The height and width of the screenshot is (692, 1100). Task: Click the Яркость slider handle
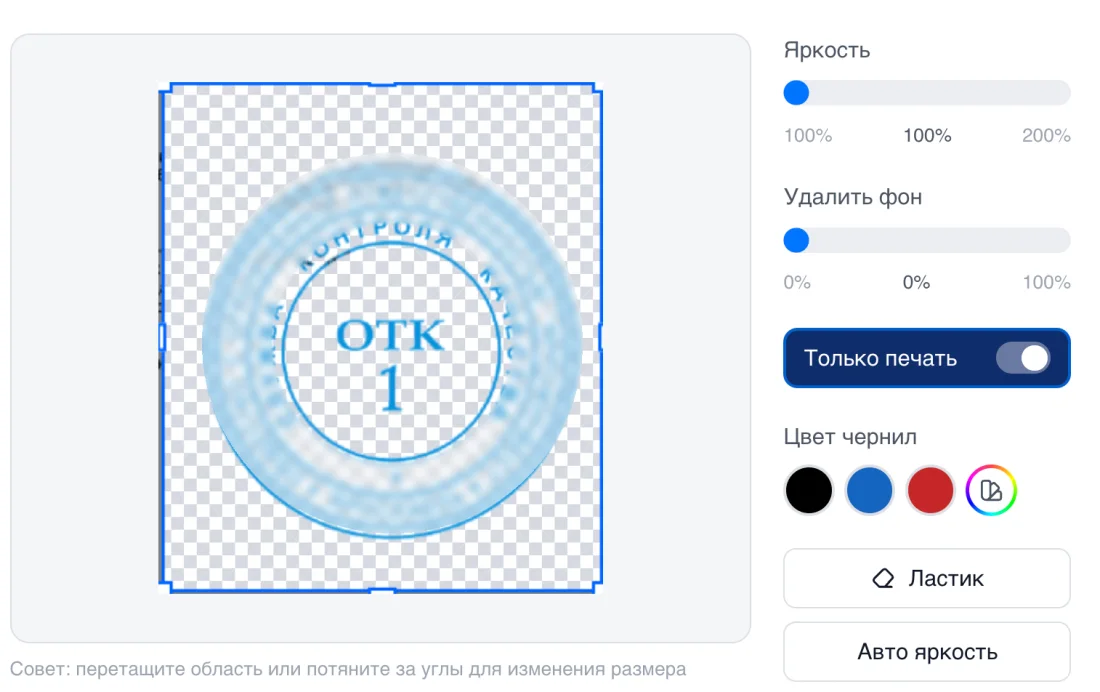coord(796,93)
